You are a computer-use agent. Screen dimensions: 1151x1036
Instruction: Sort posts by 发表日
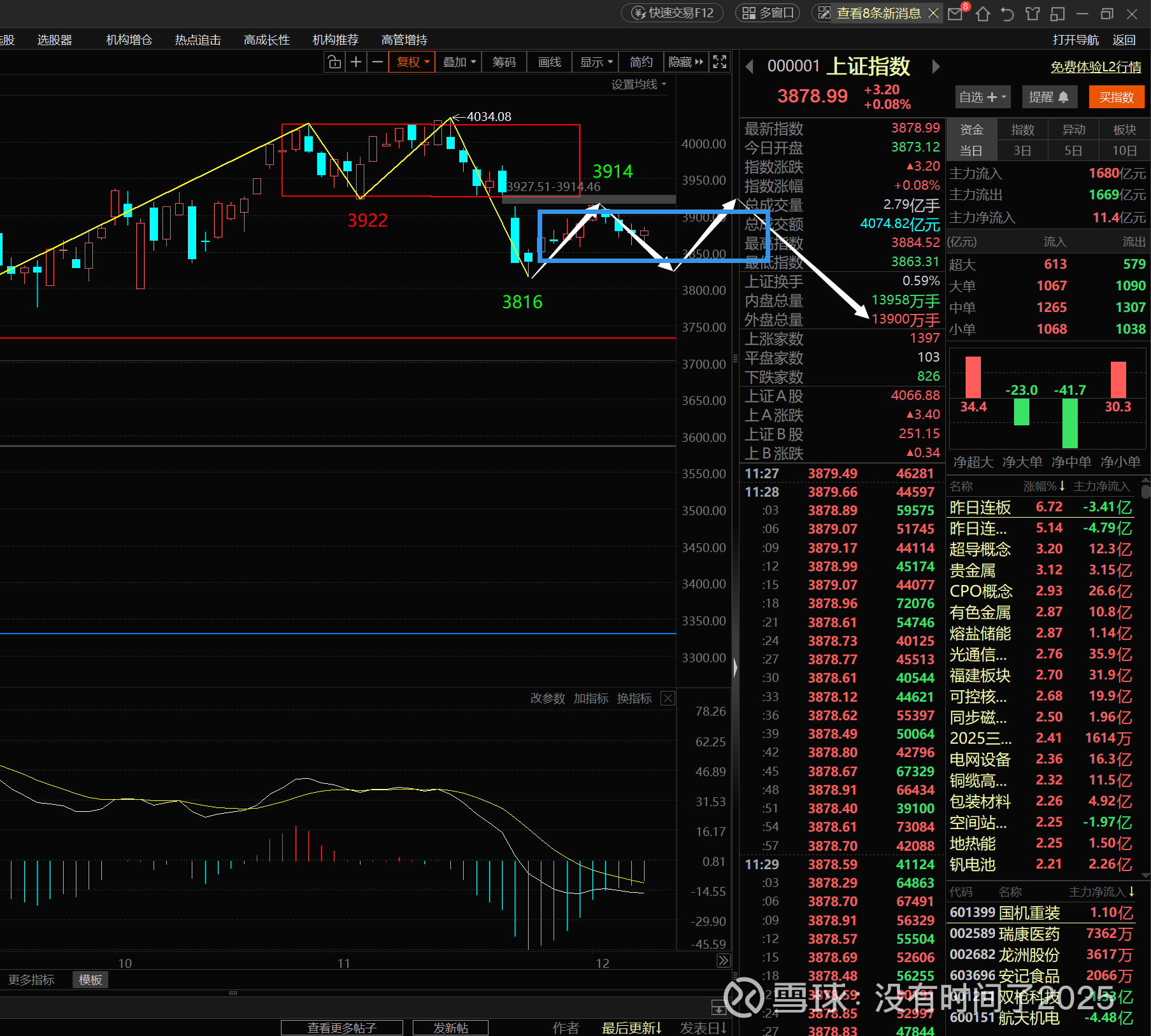[x=703, y=1028]
